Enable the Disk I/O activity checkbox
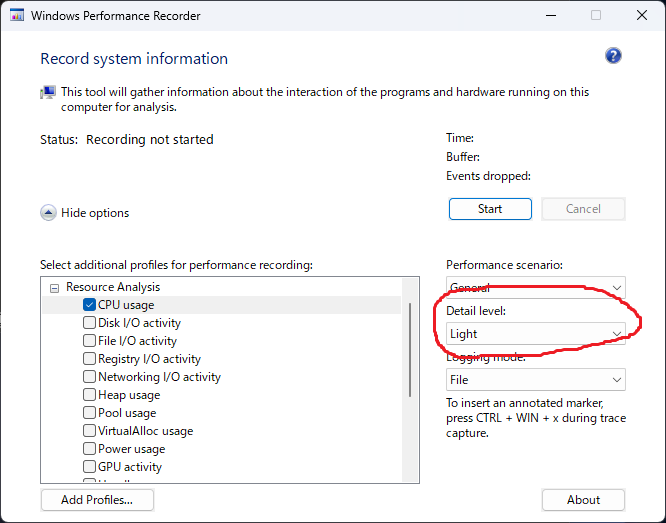 (x=89, y=322)
